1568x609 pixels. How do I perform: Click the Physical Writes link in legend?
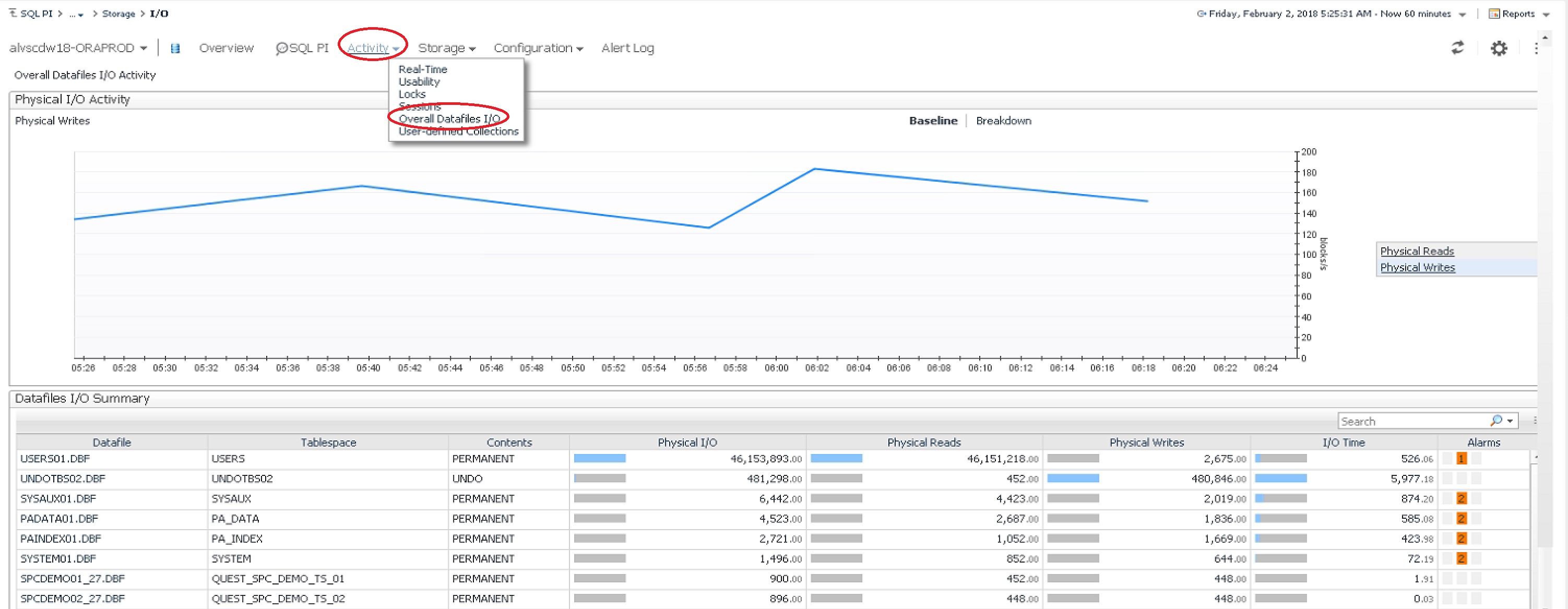pos(1417,267)
